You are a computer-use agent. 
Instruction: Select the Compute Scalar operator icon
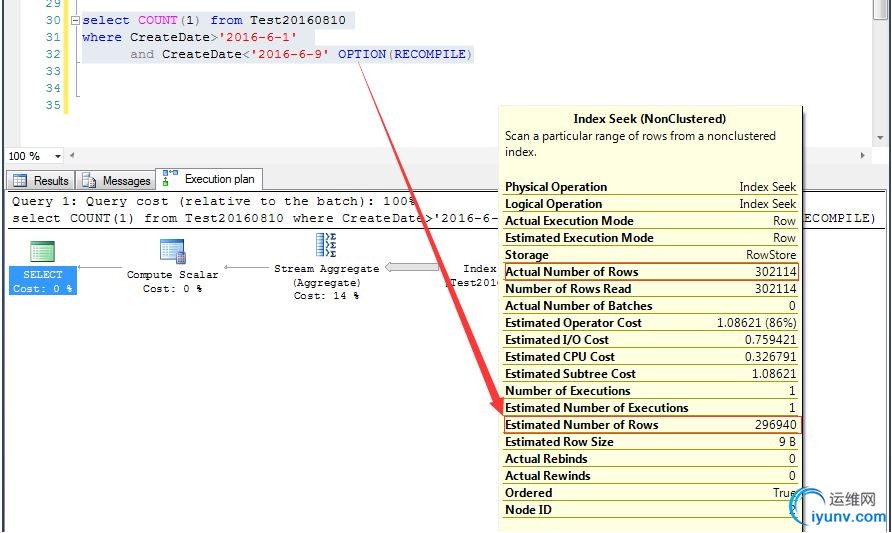coord(172,251)
